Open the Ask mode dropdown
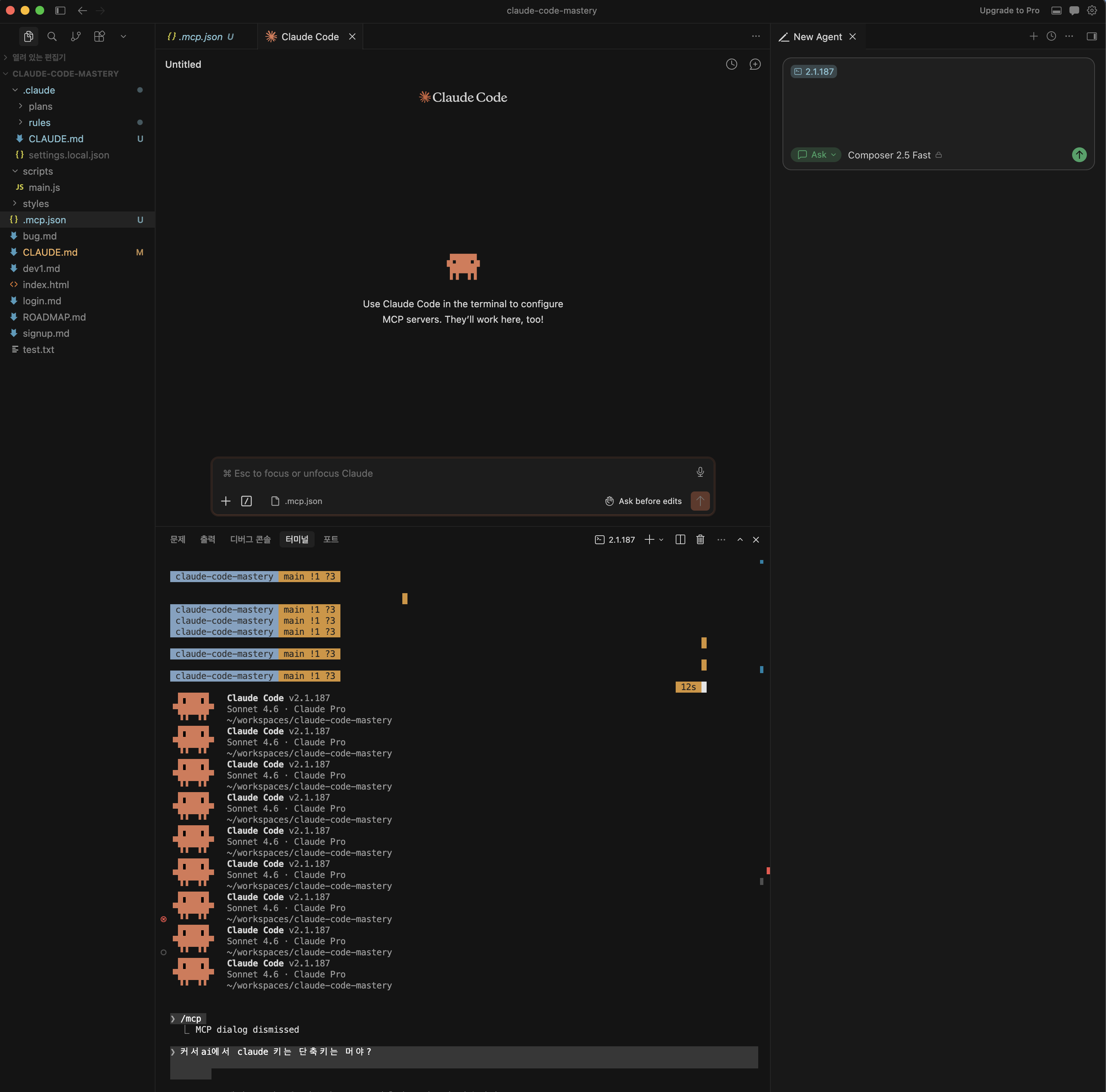This screenshot has width=1106, height=1092. pos(816,155)
